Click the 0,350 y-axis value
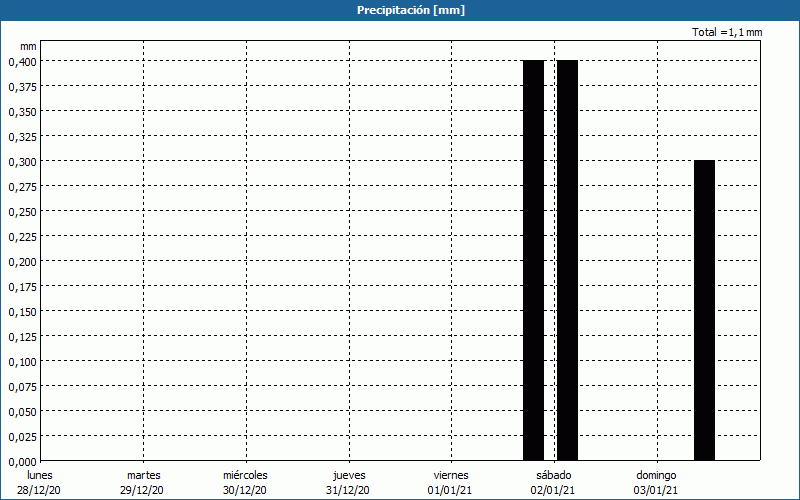 (22, 112)
